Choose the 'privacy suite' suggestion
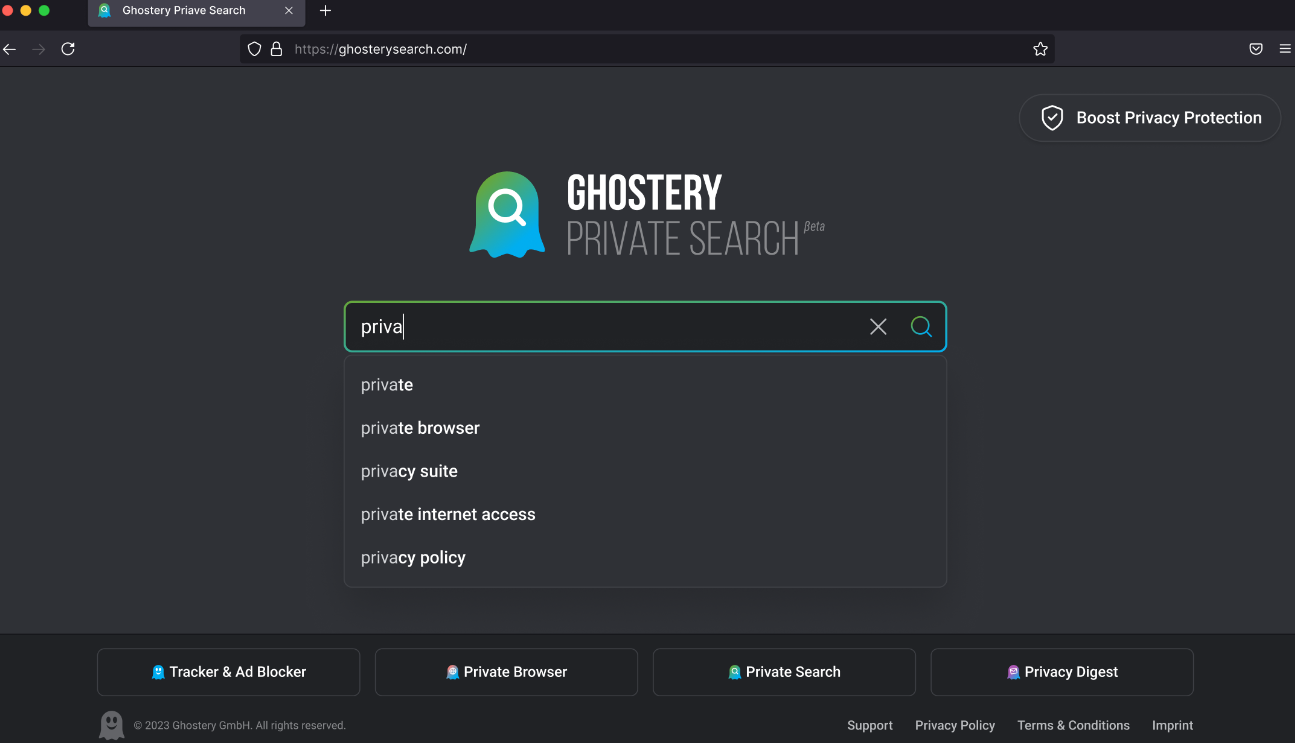Image resolution: width=1295 pixels, height=743 pixels. pyautogui.click(x=645, y=471)
